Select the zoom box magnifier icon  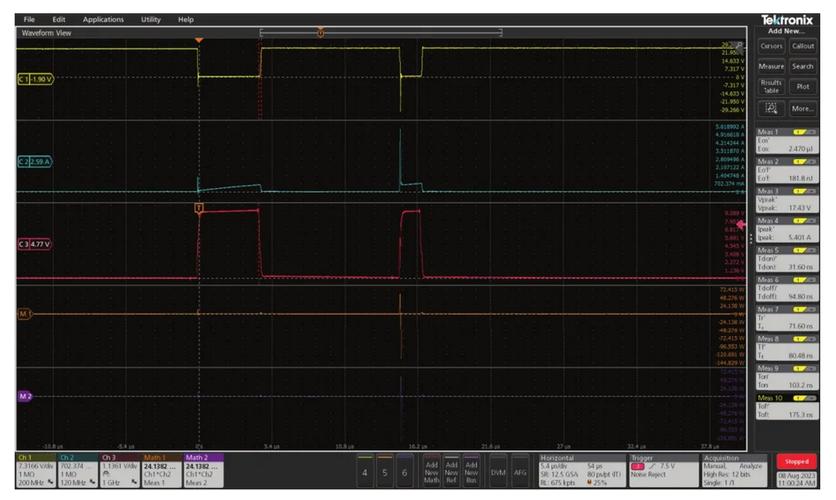(771, 108)
